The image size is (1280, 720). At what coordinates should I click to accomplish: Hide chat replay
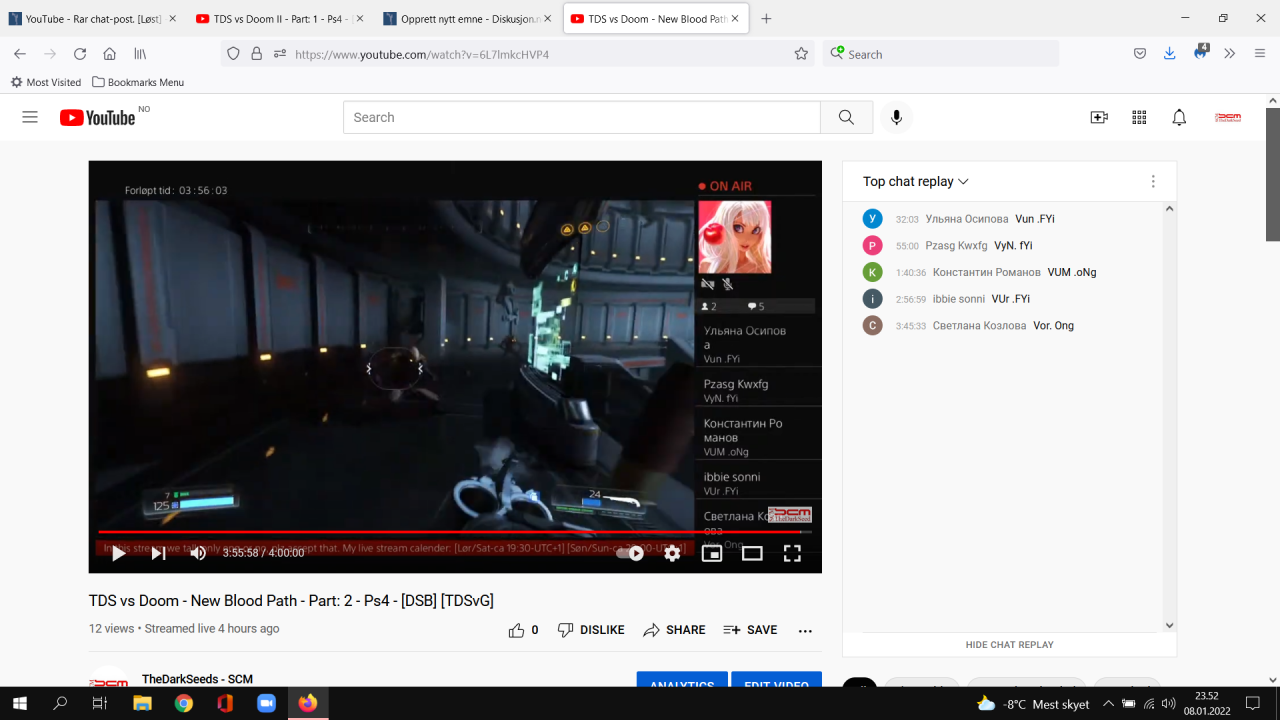point(1009,645)
